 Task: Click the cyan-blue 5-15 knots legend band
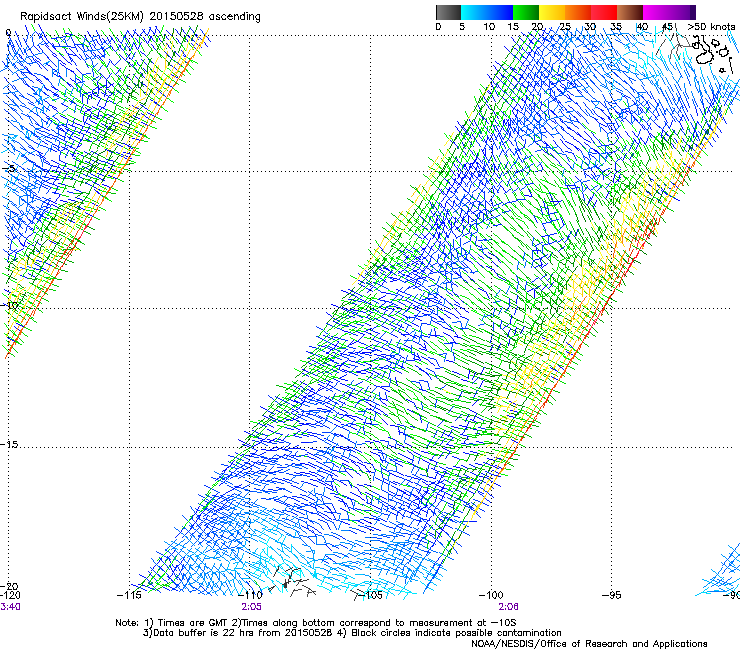pyautogui.click(x=487, y=12)
